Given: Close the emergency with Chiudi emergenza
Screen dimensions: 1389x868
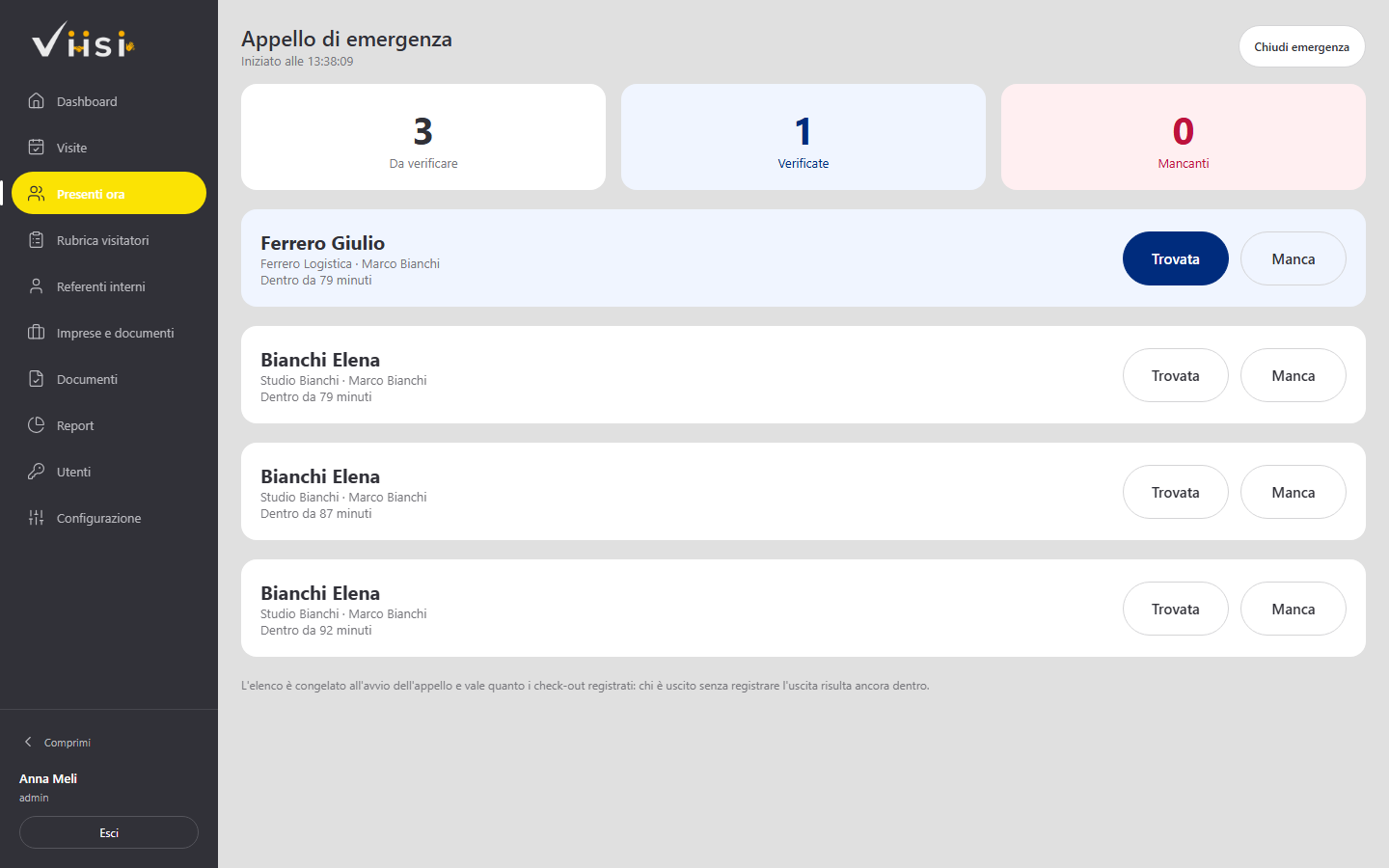Looking at the screenshot, I should click(x=1301, y=46).
